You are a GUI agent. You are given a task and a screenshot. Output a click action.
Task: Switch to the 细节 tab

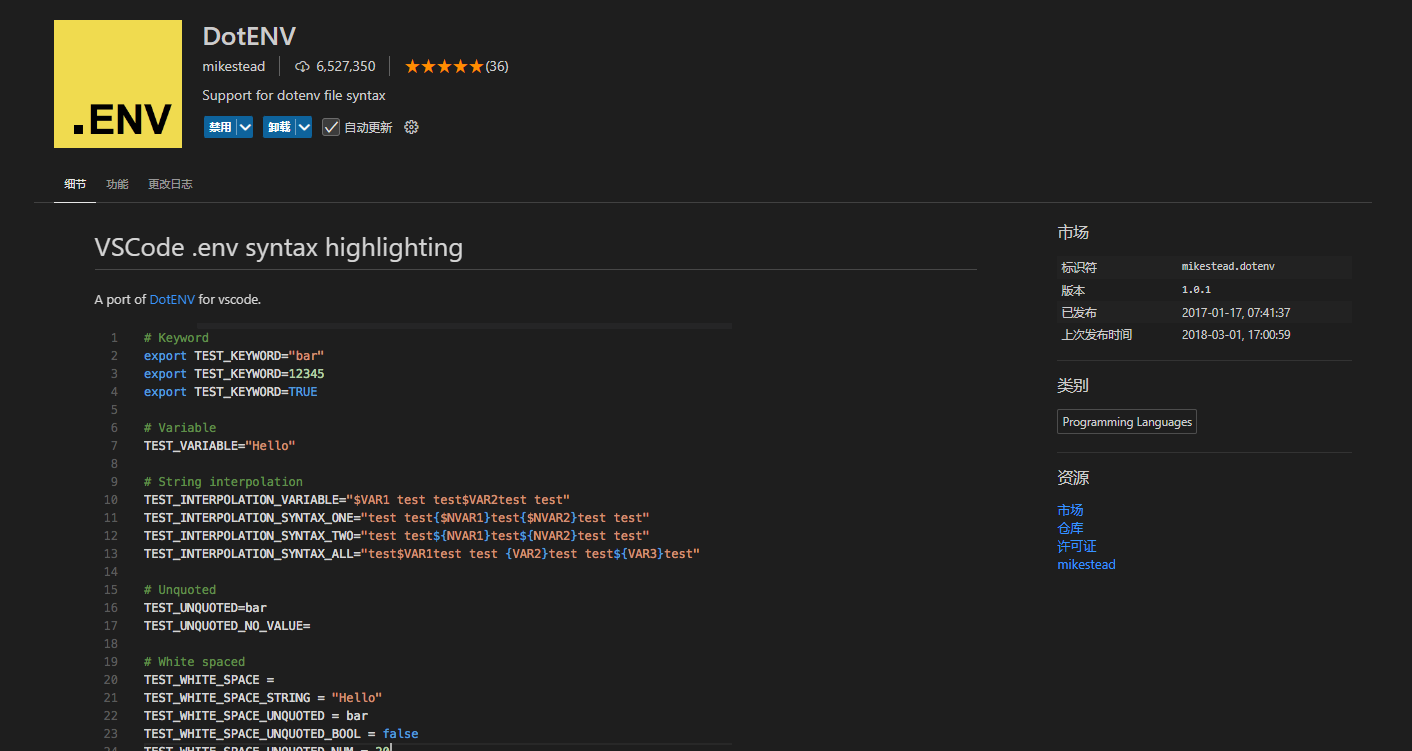(x=75, y=184)
